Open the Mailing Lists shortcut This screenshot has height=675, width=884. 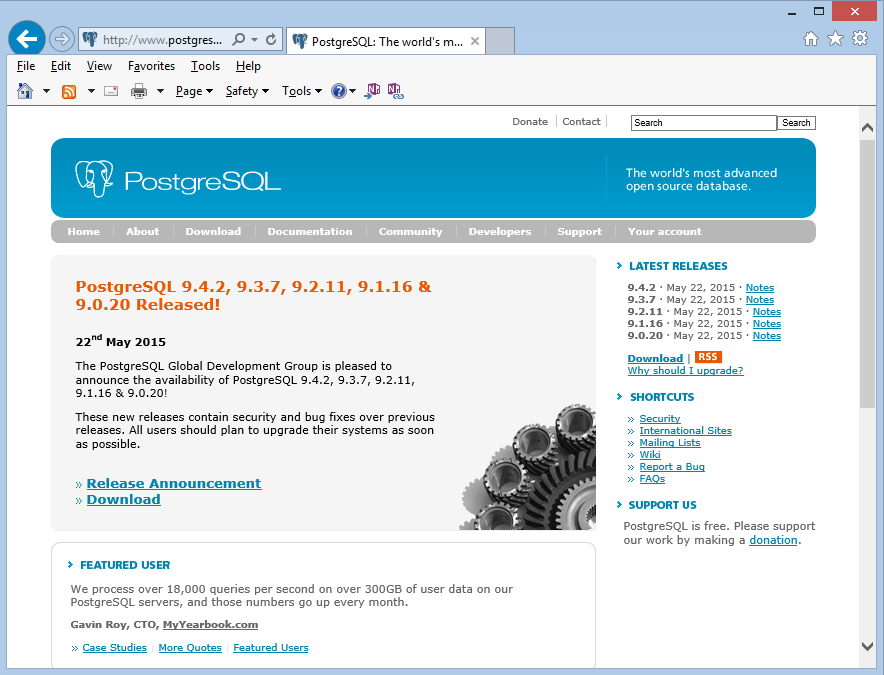tap(670, 443)
